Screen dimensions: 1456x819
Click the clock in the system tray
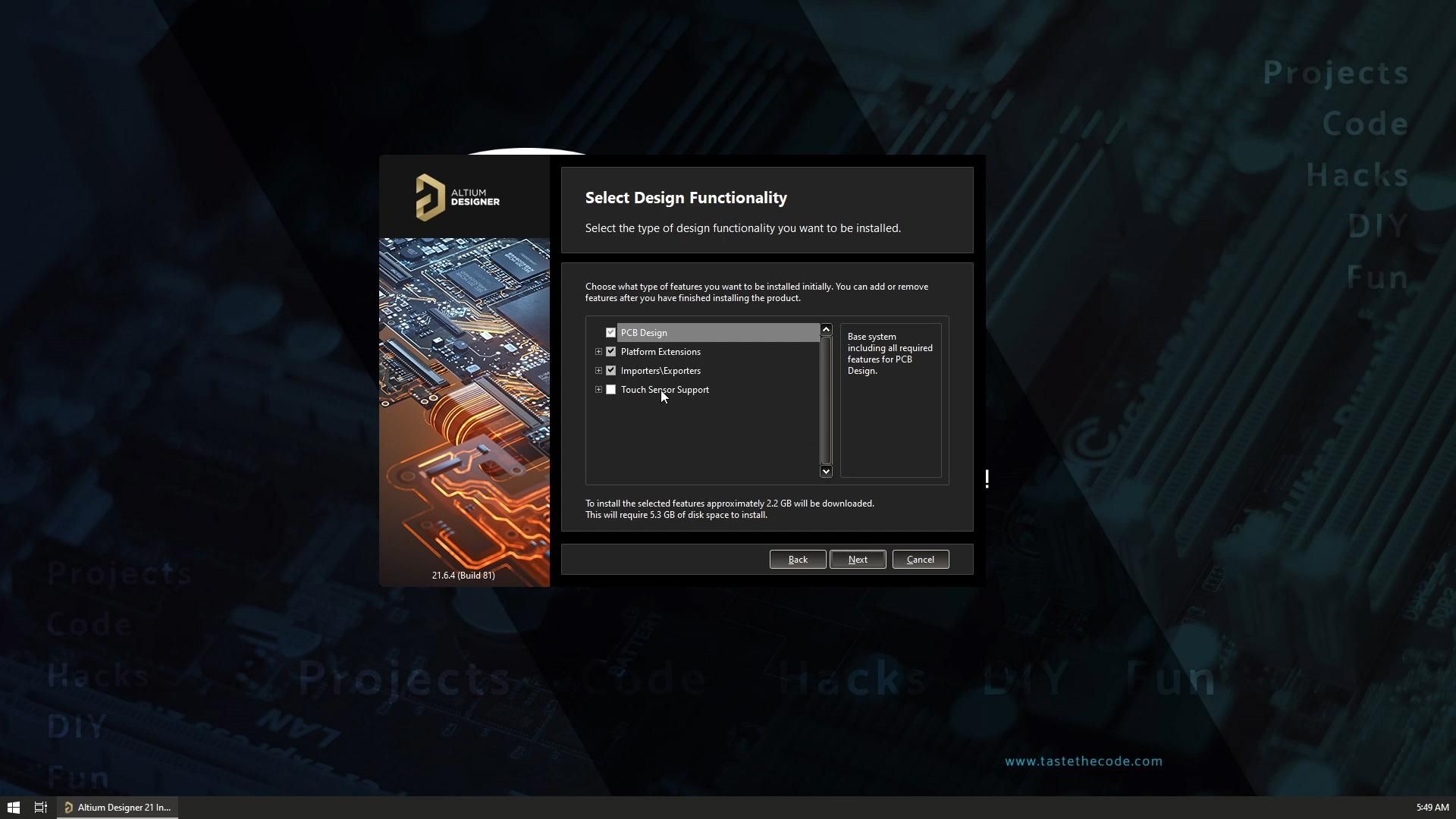1432,806
